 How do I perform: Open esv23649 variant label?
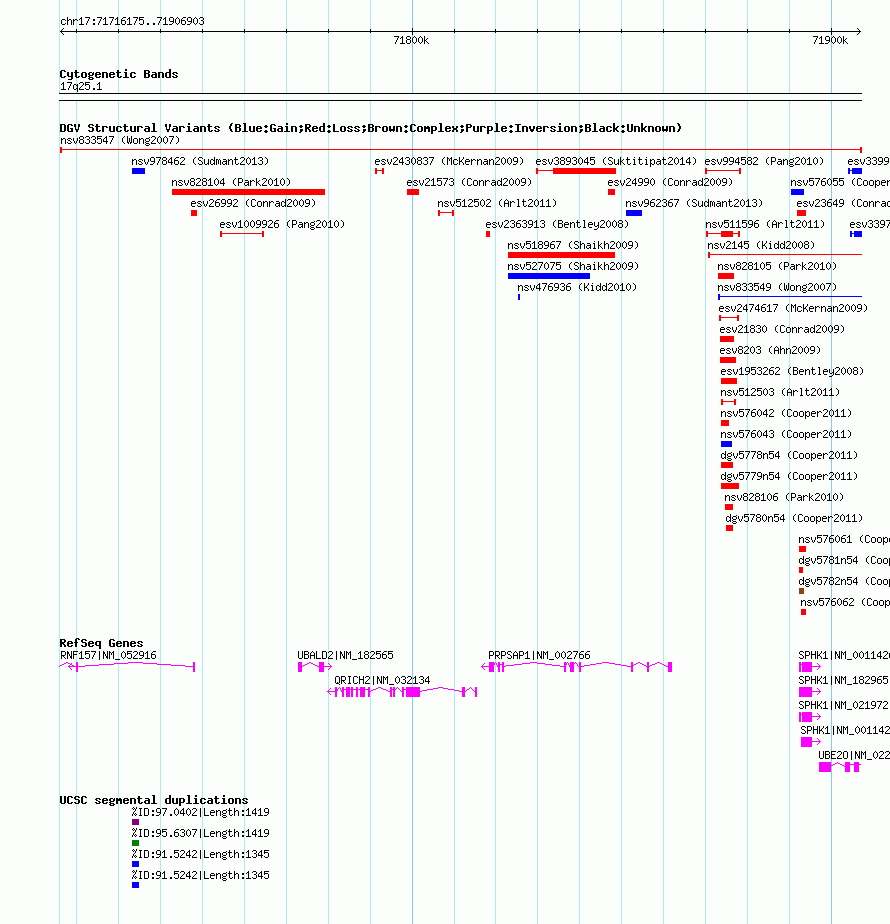point(843,203)
